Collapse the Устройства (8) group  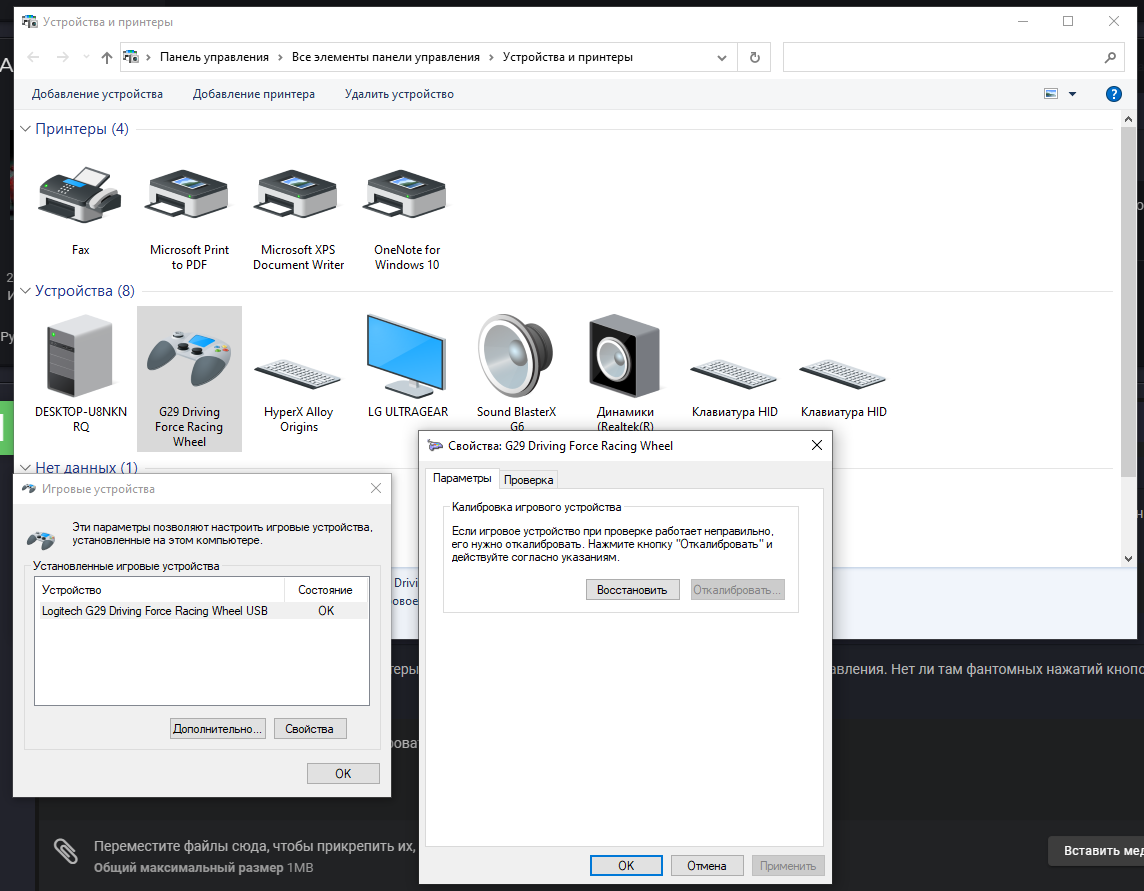[x=26, y=292]
